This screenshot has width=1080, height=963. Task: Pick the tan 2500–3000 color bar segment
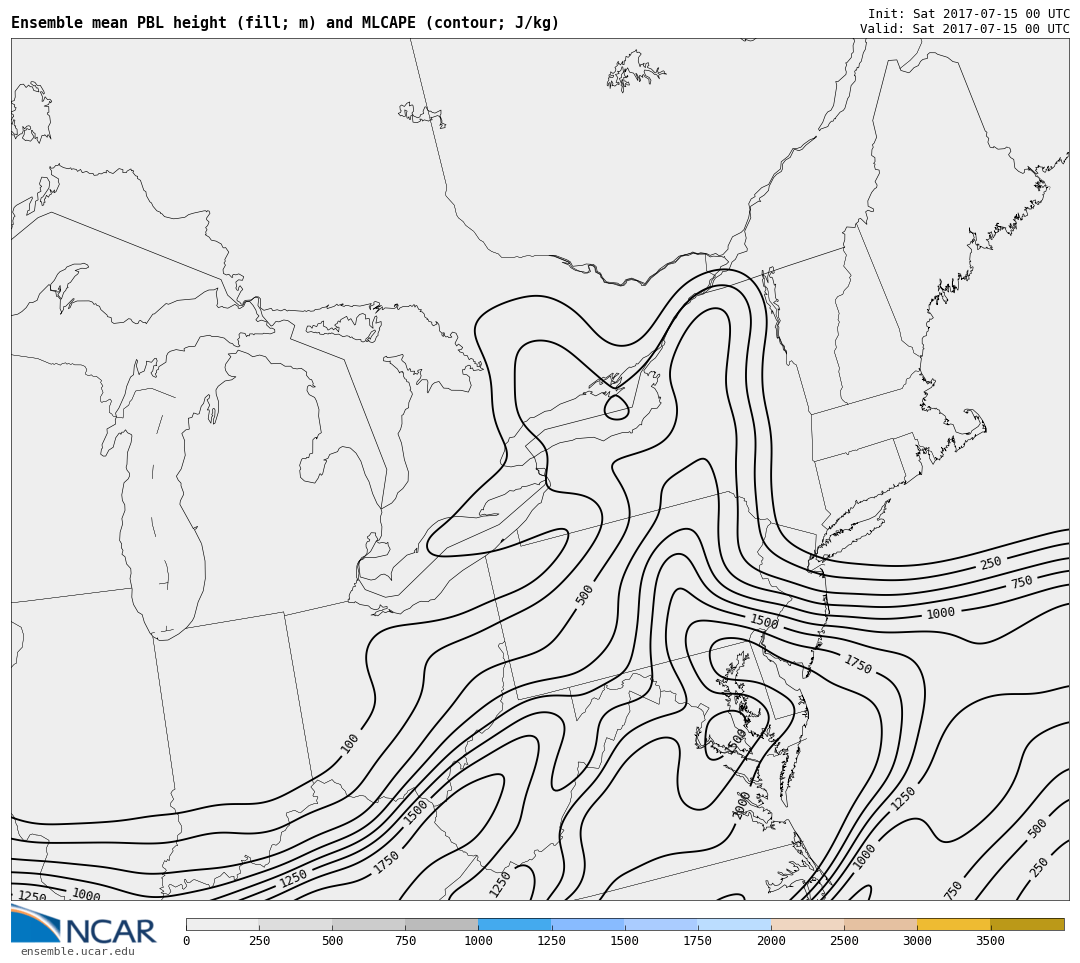tap(880, 924)
